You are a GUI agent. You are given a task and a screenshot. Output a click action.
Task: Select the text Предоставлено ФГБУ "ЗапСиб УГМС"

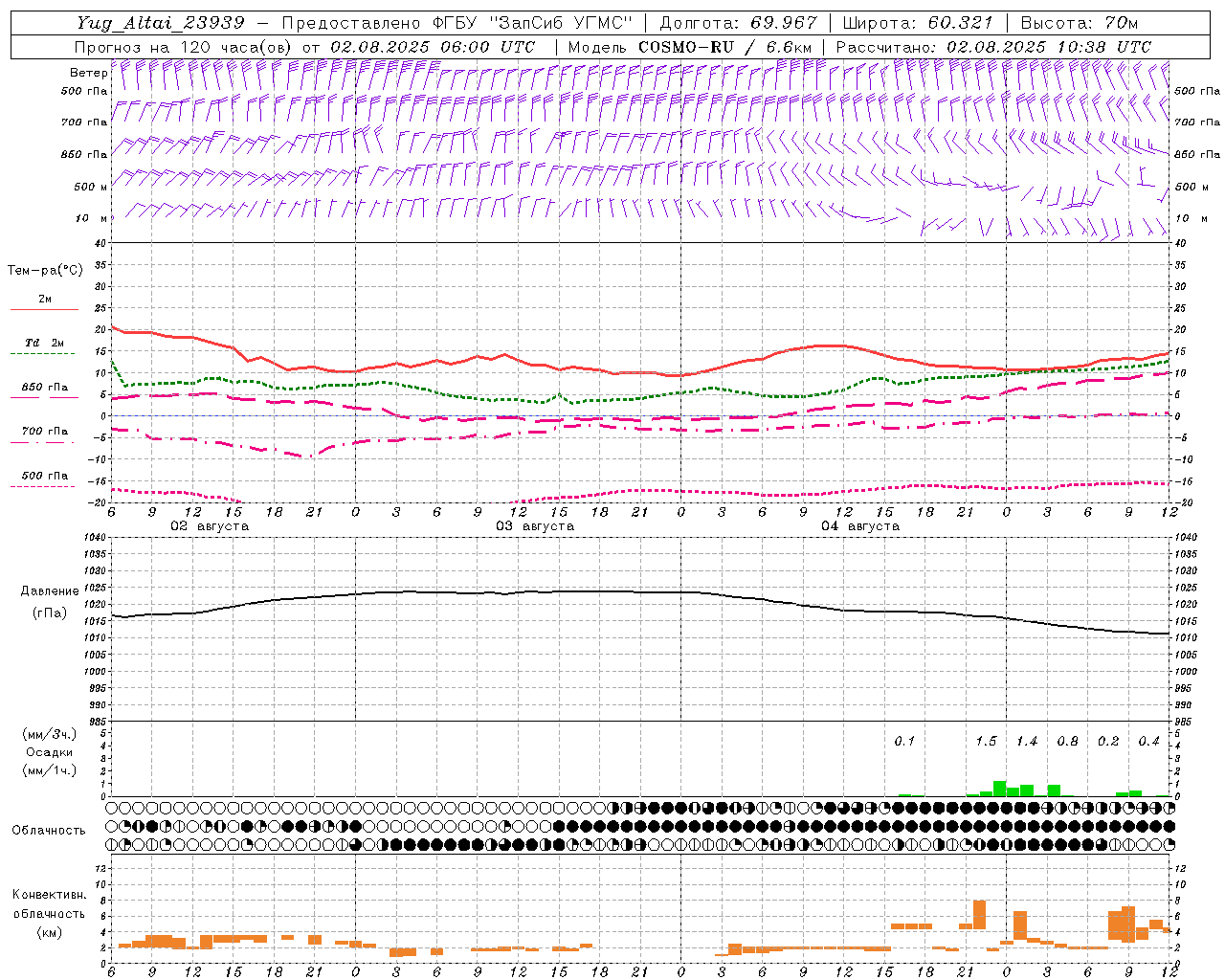tap(457, 22)
